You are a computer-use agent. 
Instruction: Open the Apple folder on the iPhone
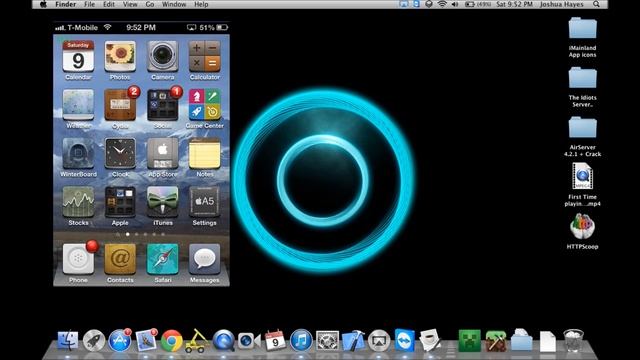(120, 203)
